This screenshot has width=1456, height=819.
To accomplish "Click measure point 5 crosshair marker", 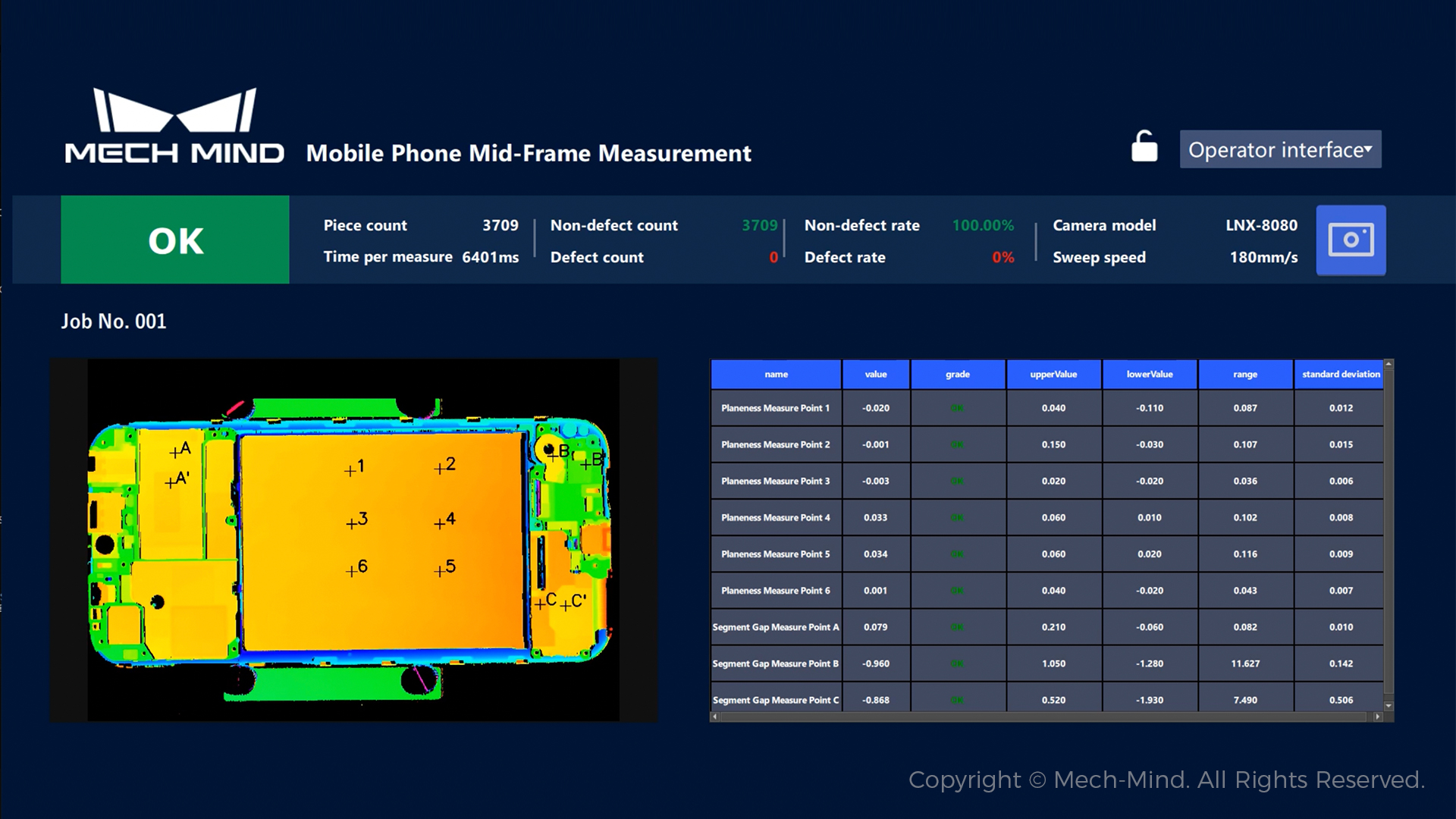I will click(x=439, y=571).
